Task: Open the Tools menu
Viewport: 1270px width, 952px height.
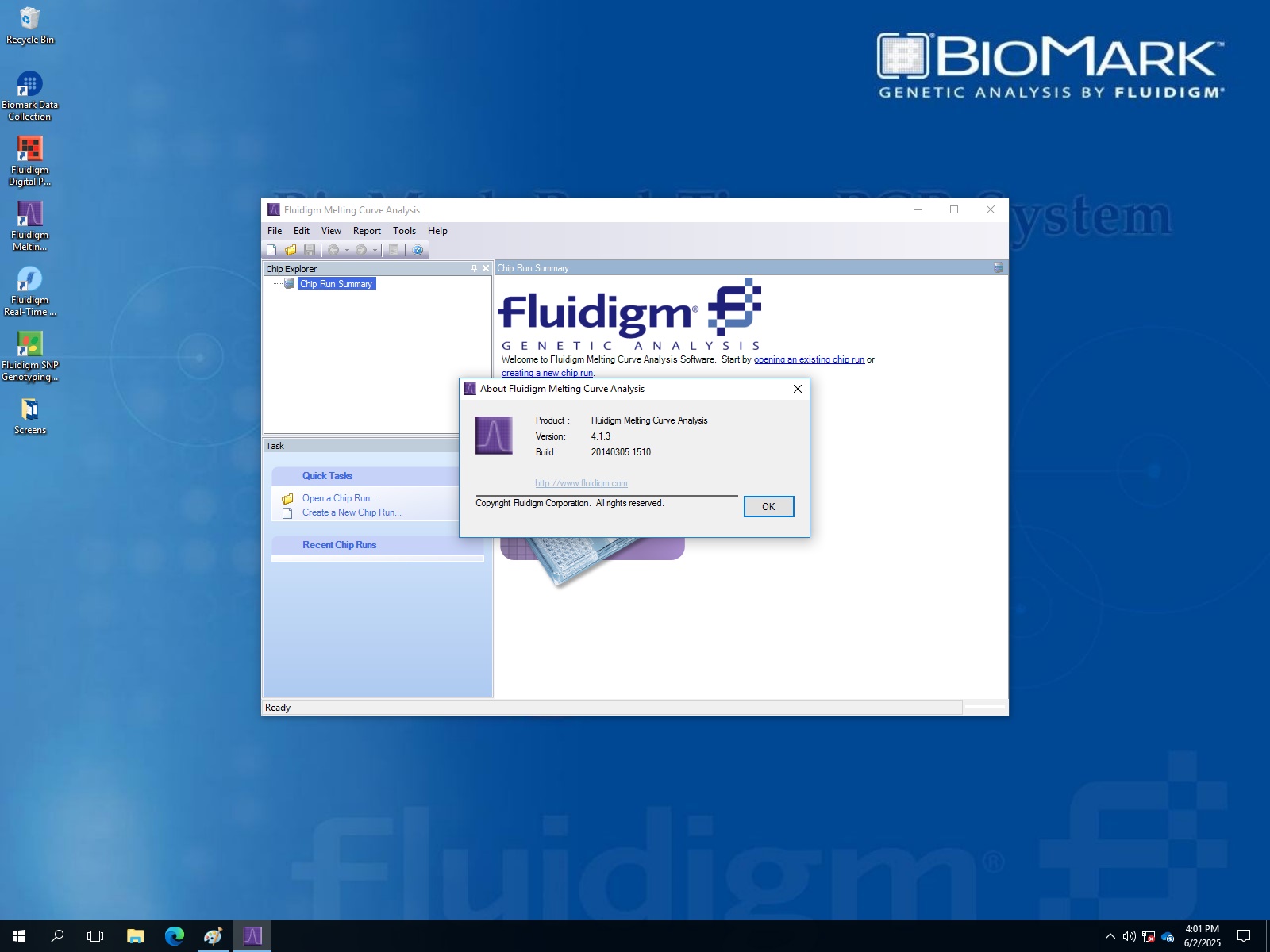Action: tap(404, 231)
